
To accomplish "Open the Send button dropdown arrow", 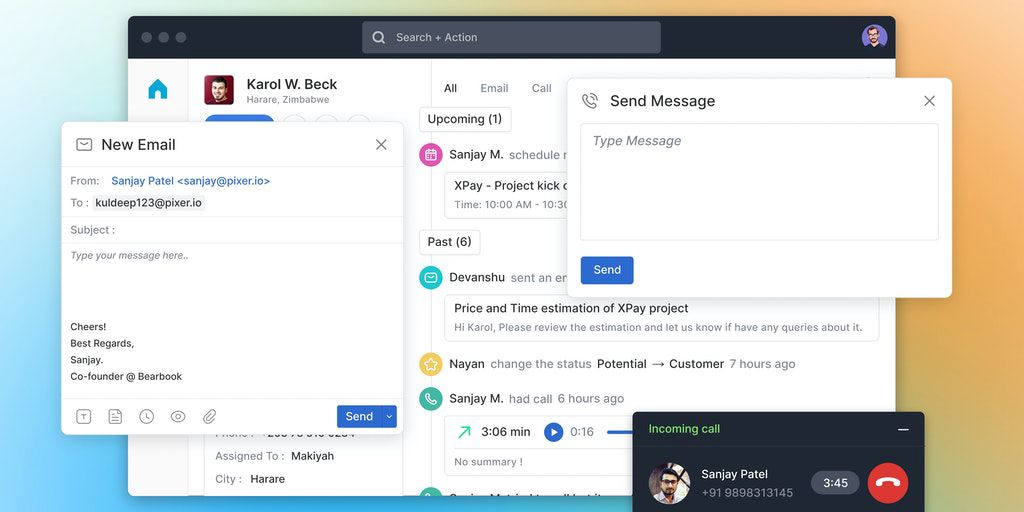I will click(389, 417).
